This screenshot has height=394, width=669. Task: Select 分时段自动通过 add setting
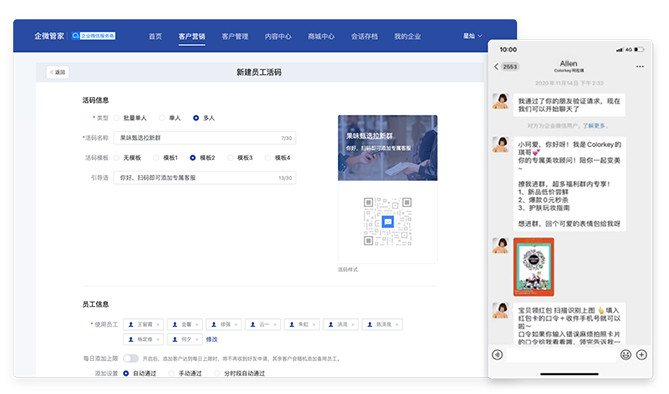[239, 374]
